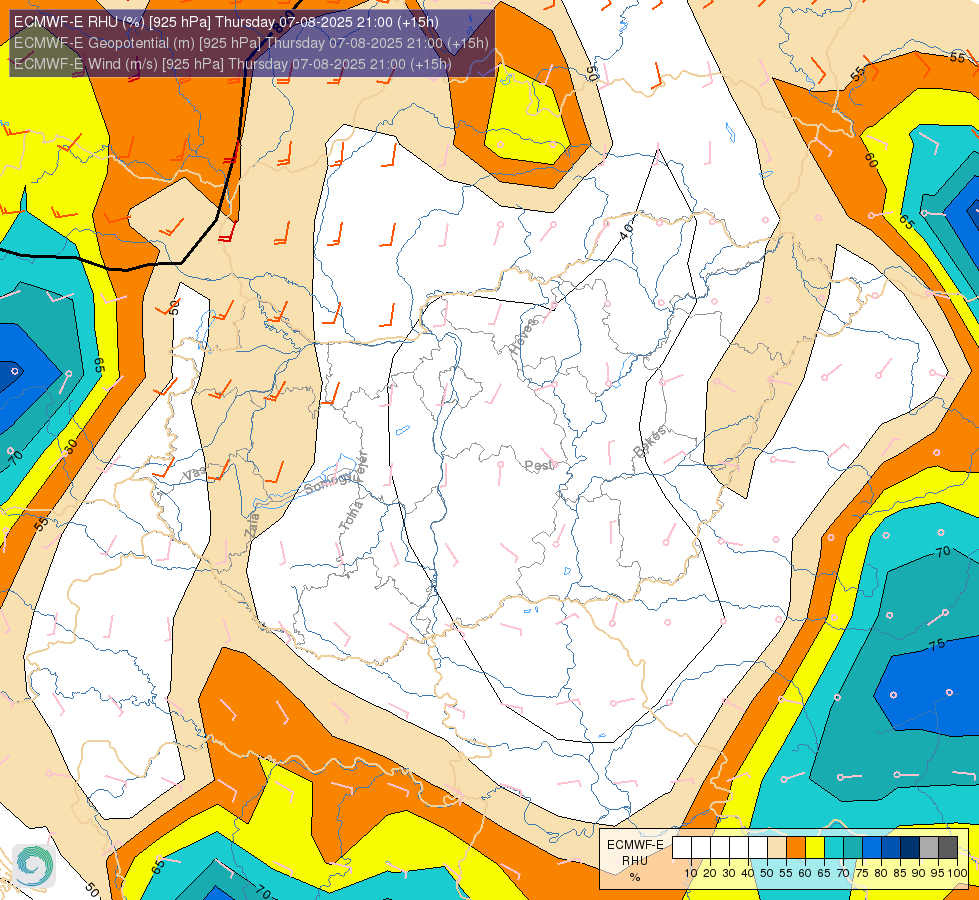Click the '10' value on the legend scale
Screen dimensions: 979x900
pos(691,873)
